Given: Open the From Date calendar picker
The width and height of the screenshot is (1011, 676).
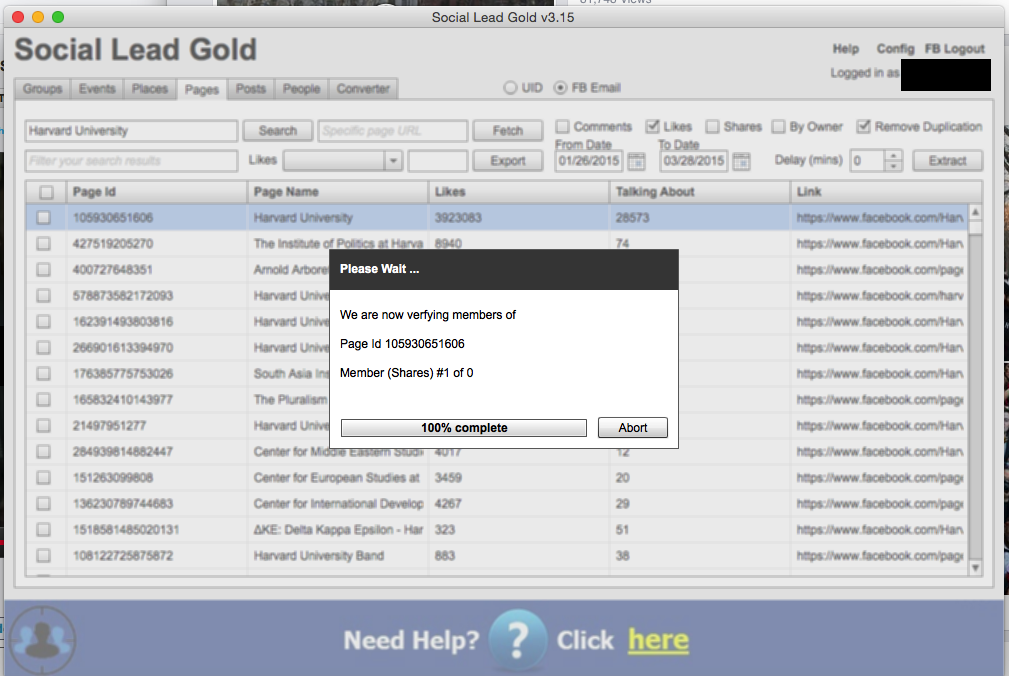Looking at the screenshot, I should tap(636, 161).
